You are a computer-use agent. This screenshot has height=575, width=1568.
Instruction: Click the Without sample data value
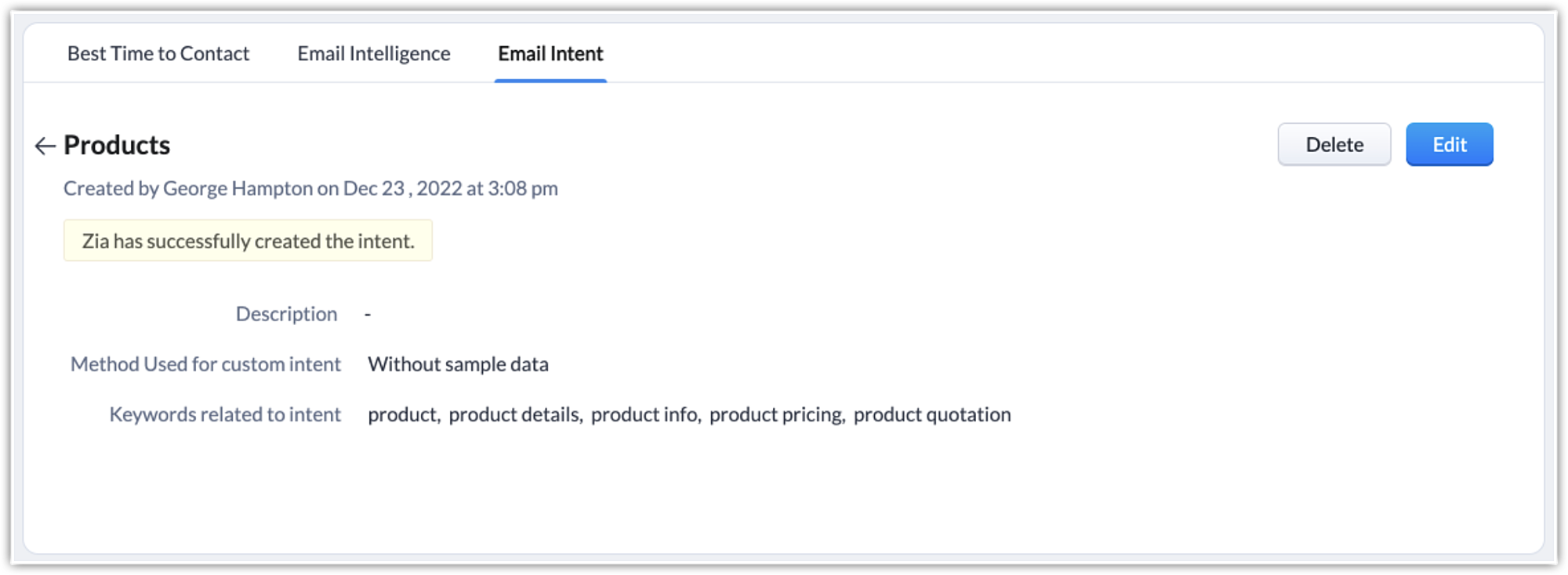click(x=458, y=363)
